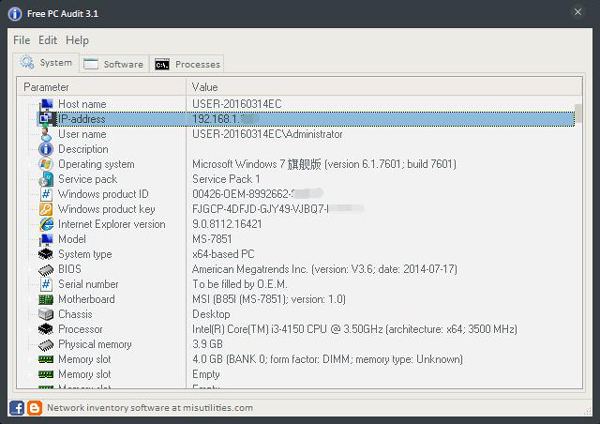The image size is (600, 424).
Task: Click the Physical memory icon
Action: pos(46,344)
